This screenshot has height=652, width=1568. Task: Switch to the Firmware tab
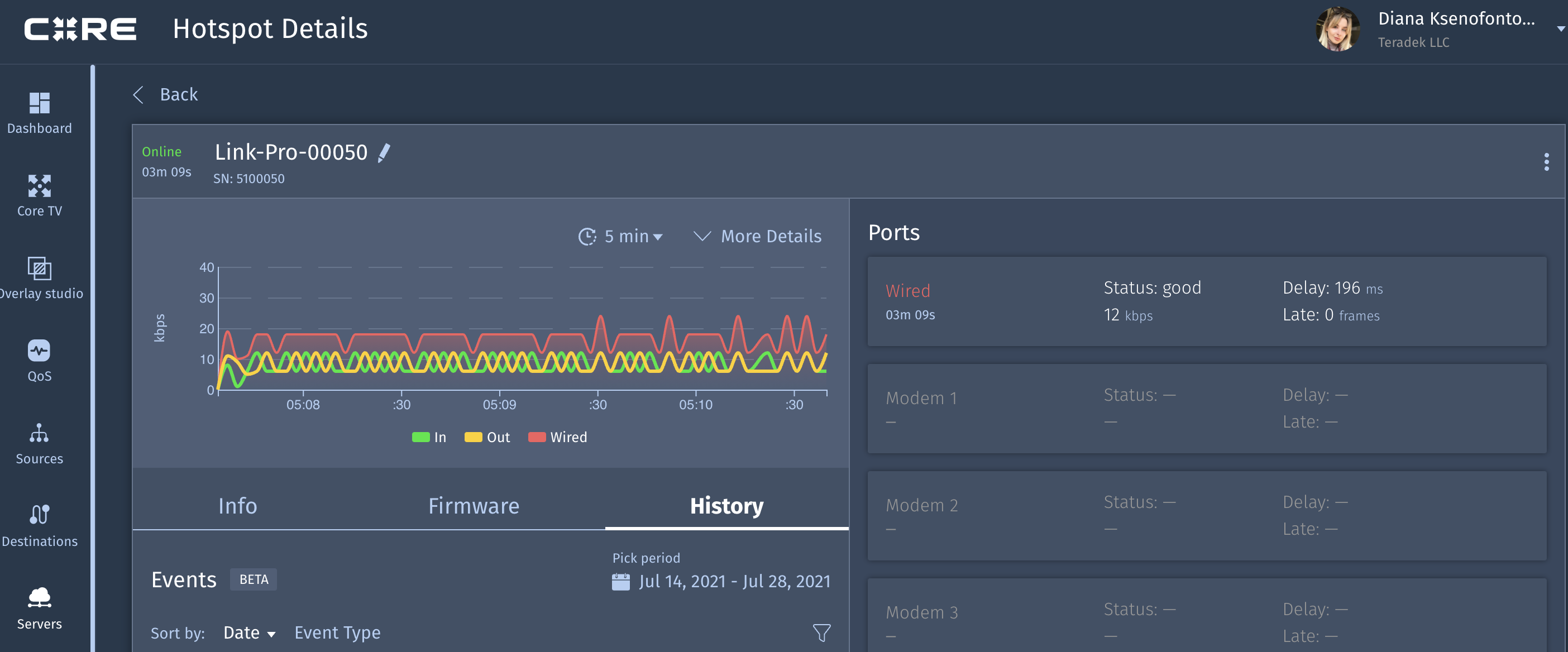click(474, 506)
